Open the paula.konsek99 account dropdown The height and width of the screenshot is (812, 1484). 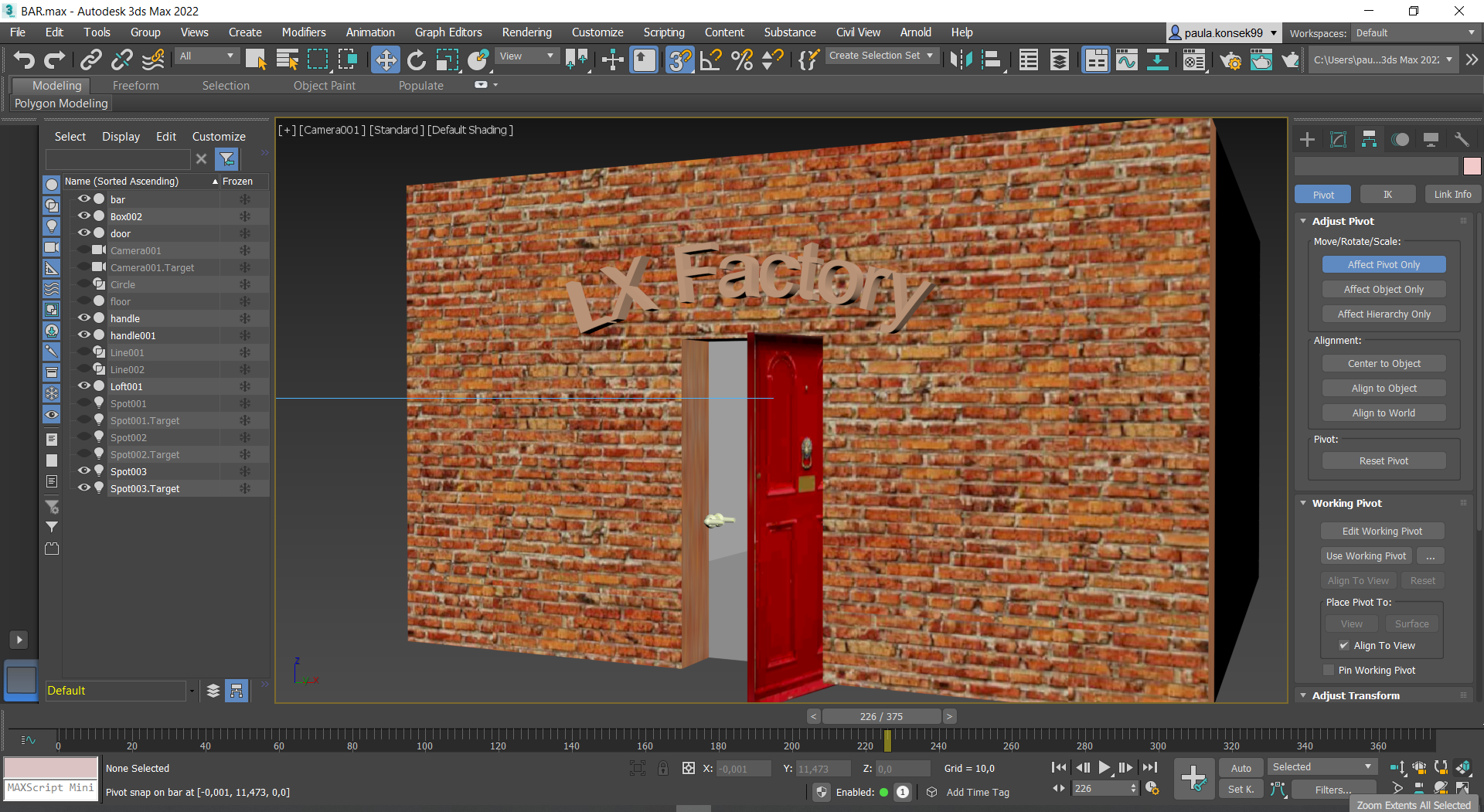click(1223, 32)
